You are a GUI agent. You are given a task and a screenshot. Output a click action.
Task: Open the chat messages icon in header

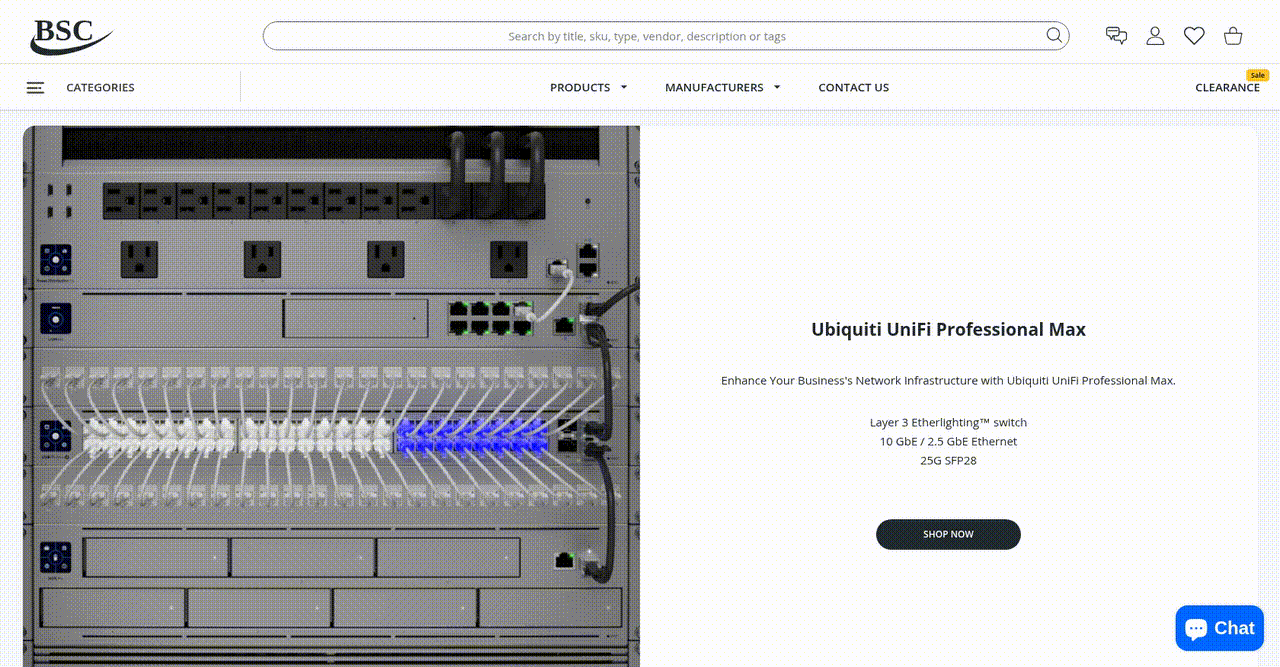tap(1116, 36)
